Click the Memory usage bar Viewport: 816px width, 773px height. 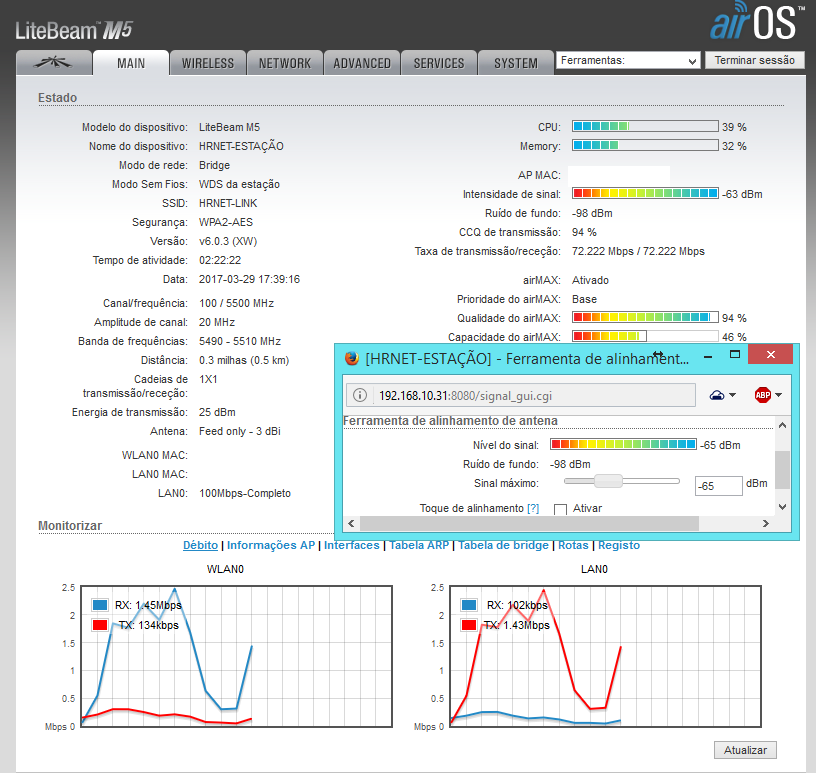pos(645,145)
